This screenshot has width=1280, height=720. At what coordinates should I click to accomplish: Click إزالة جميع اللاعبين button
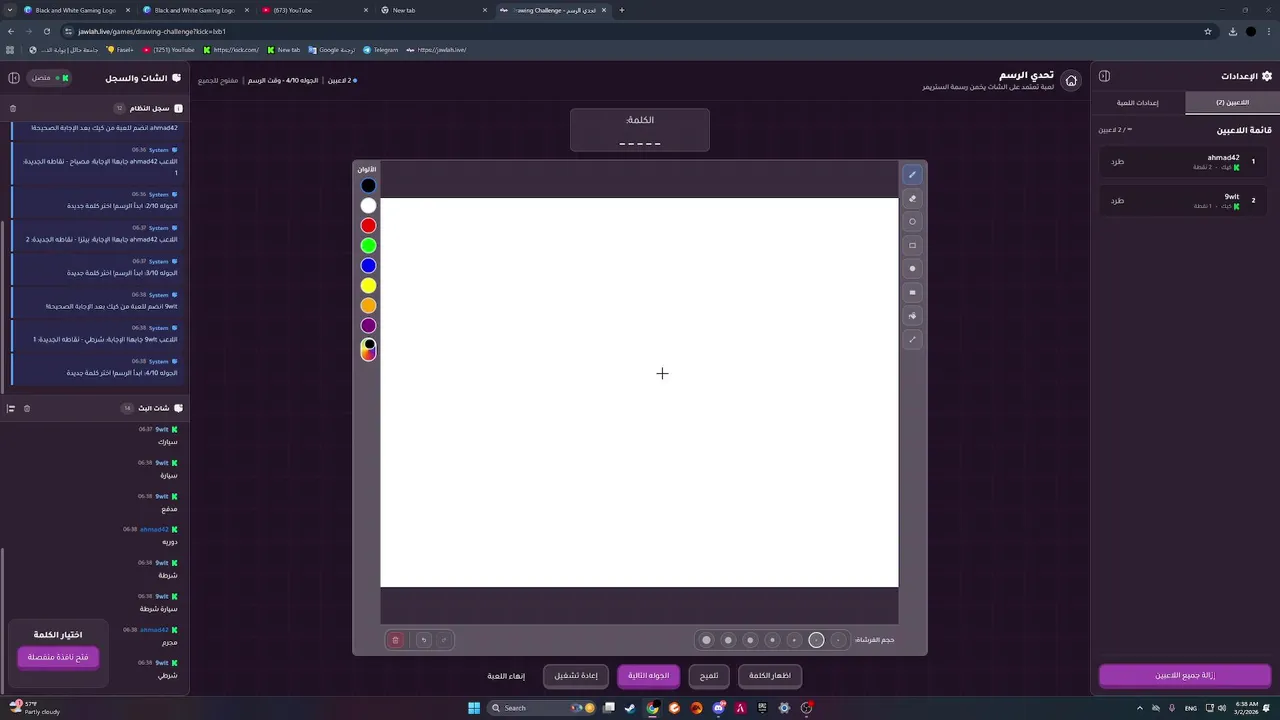tap(1185, 676)
